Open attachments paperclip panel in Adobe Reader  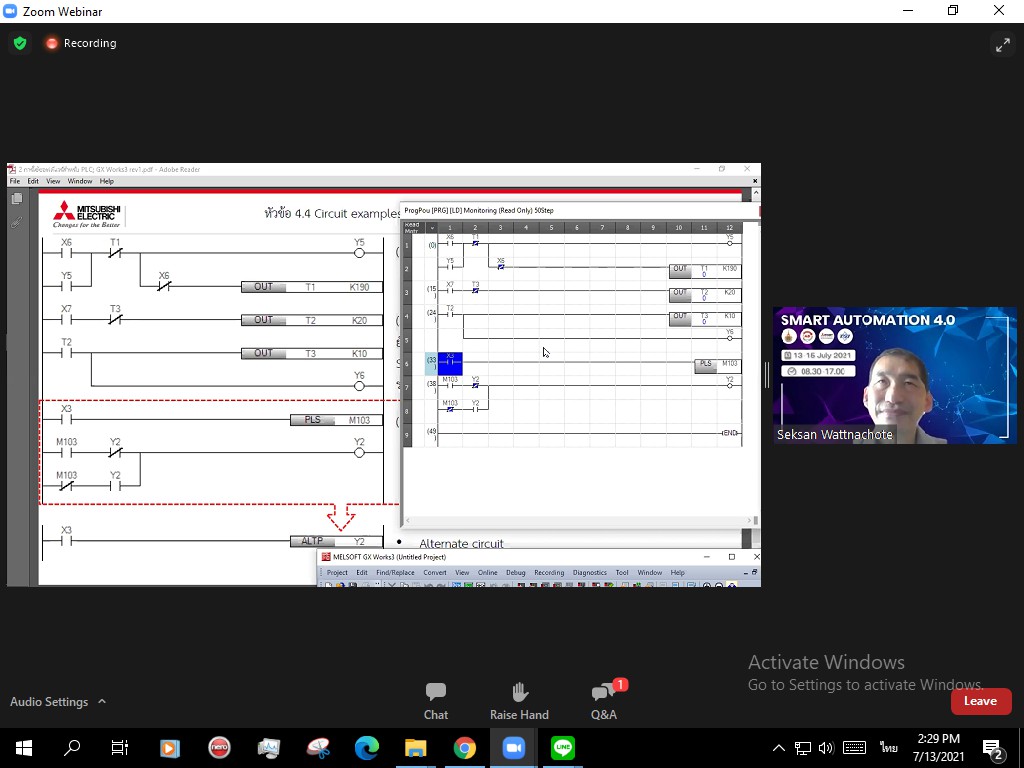click(17, 222)
